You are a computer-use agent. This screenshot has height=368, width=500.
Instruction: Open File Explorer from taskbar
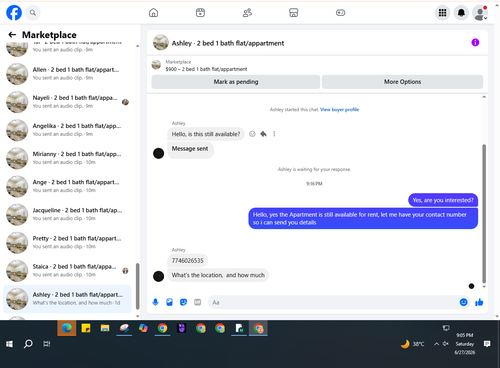(105, 328)
